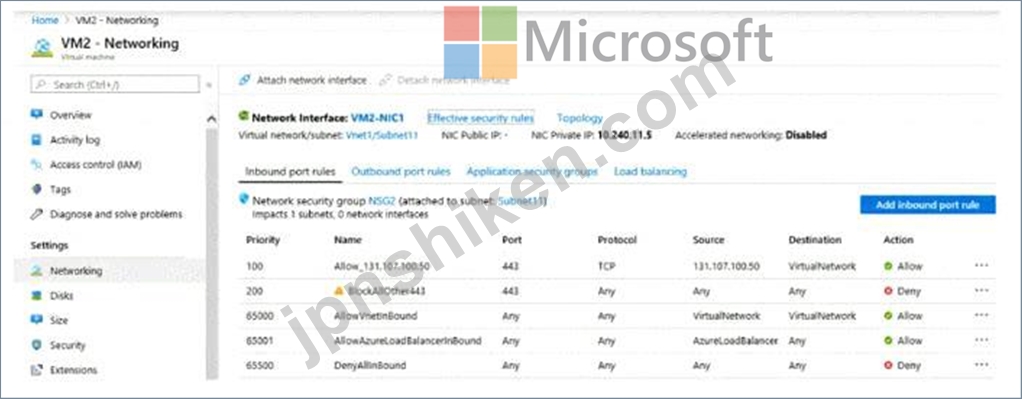Open the Activity log menu item
The image size is (1022, 399).
[75, 140]
